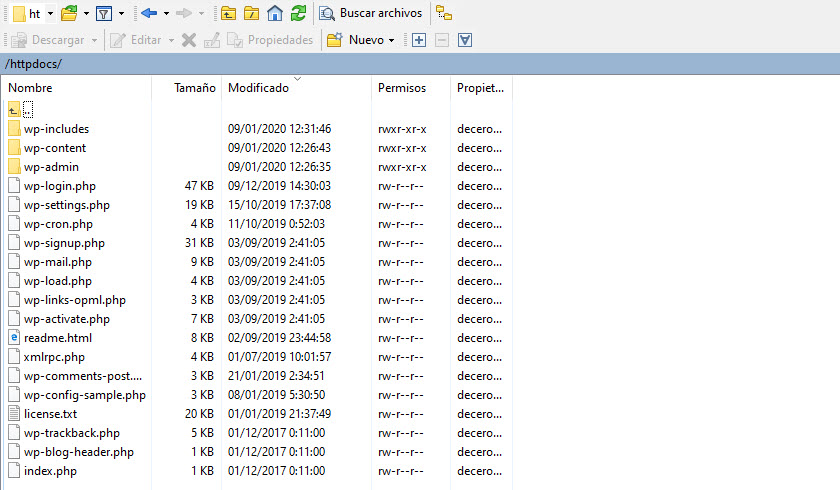Refresh the directory with green arrows
The image size is (840, 490).
pos(298,13)
